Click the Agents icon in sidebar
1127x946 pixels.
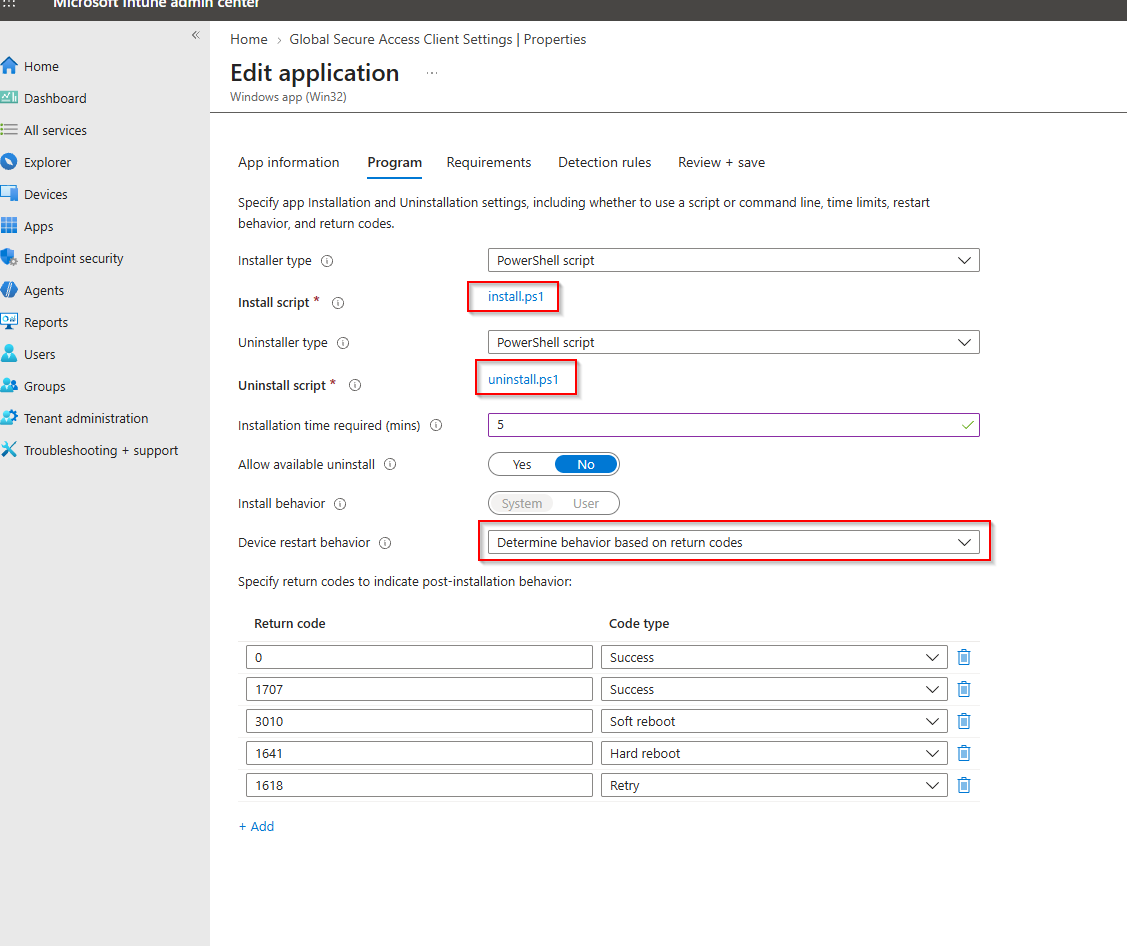point(9,290)
